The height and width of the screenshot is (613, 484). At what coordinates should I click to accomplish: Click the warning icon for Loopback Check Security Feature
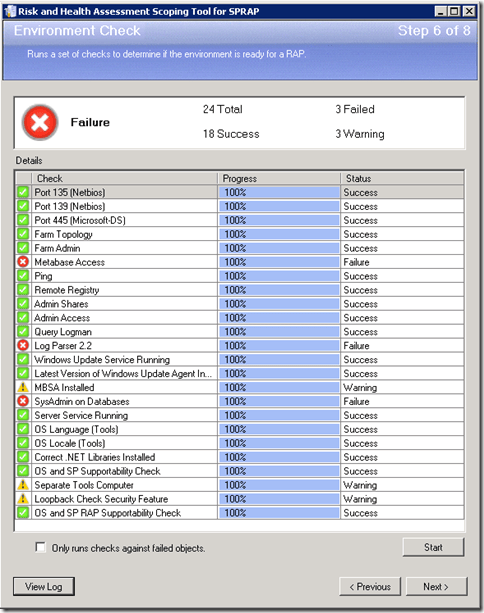coord(23,498)
